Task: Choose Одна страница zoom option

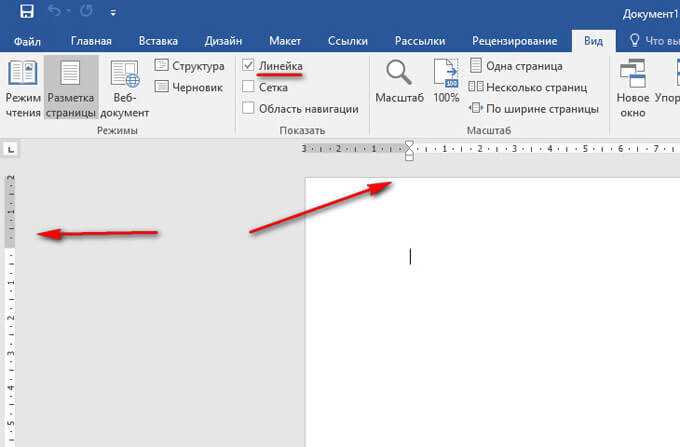Action: 516,66
